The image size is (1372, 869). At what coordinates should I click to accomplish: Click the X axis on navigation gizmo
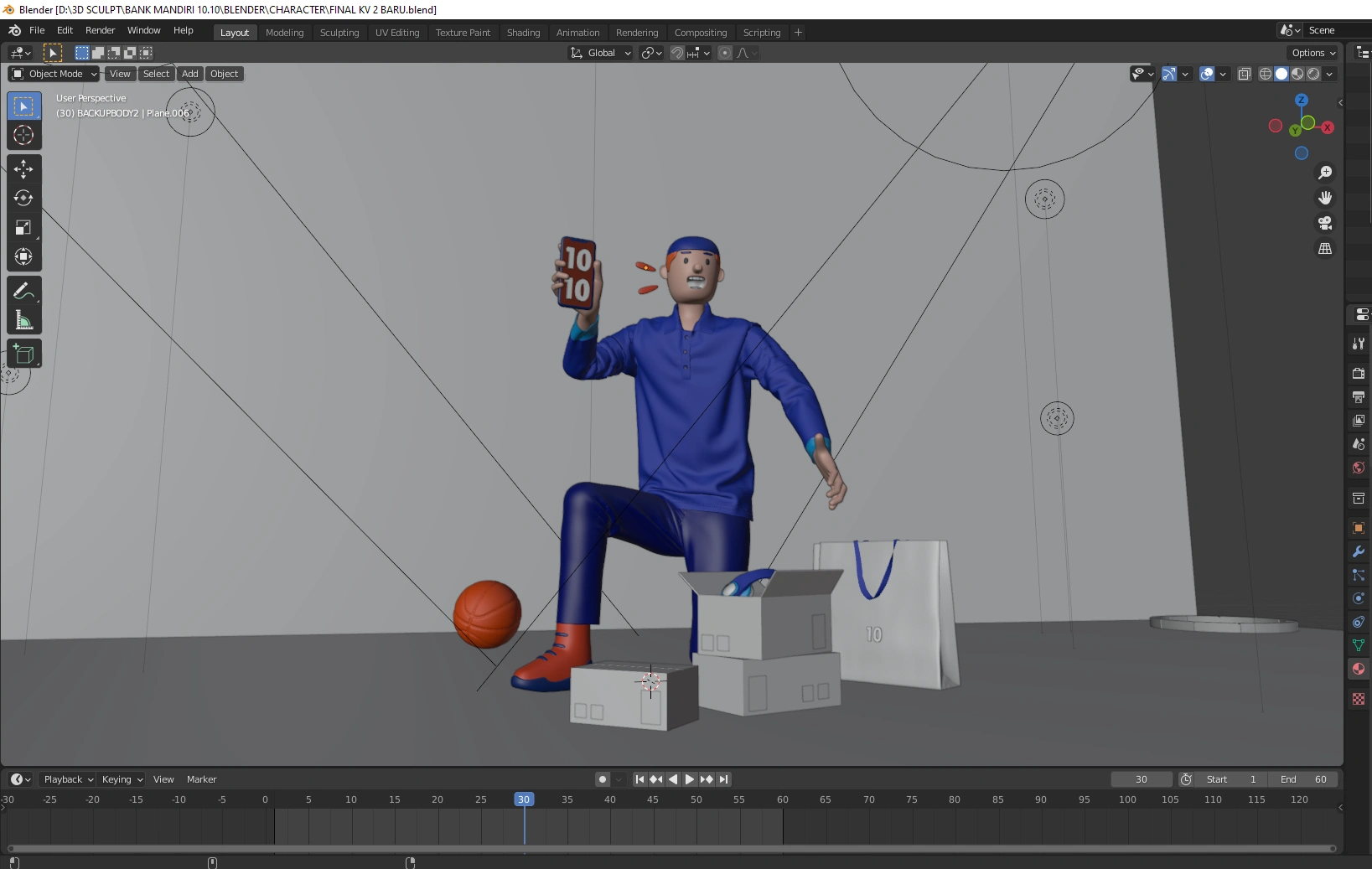pyautogui.click(x=1328, y=127)
